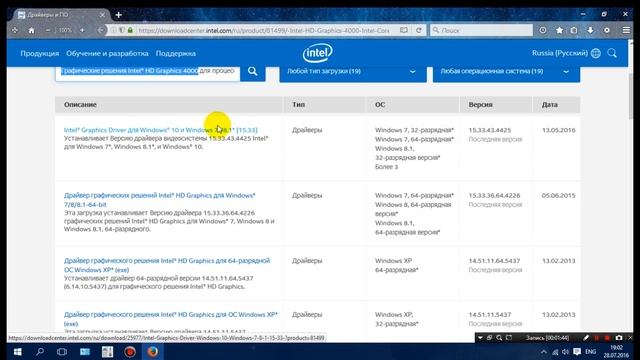This screenshot has height=360, width=640.
Task: Click the Firefox address bar URL
Action: coord(264,30)
